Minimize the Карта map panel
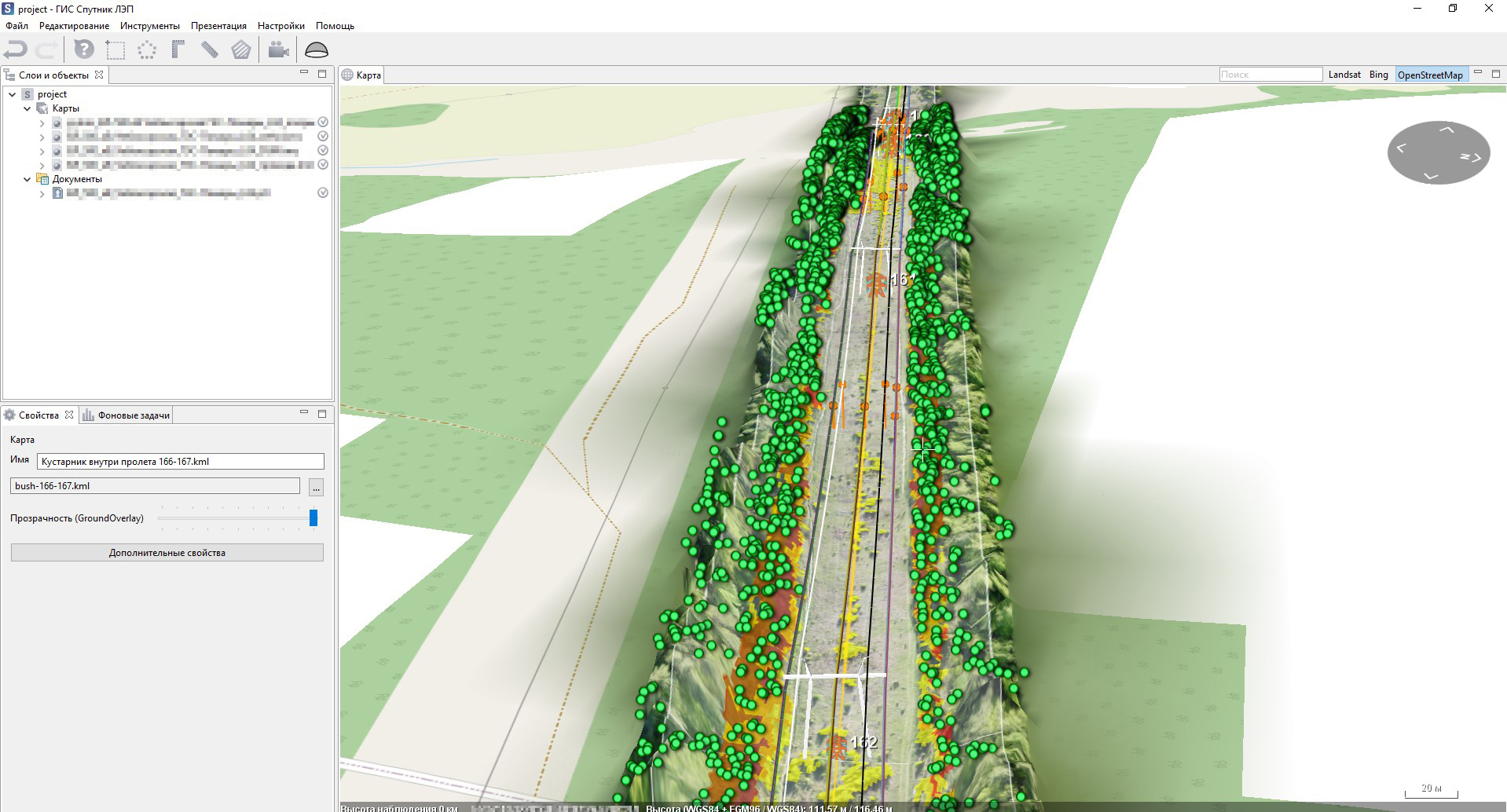Image resolution: width=1507 pixels, height=812 pixels. 1478,73
